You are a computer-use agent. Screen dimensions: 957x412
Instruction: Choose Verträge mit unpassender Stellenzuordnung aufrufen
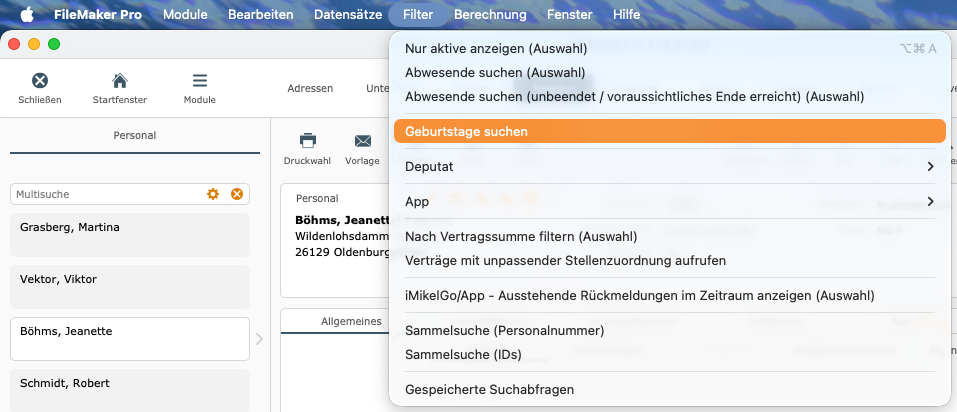pos(670,261)
